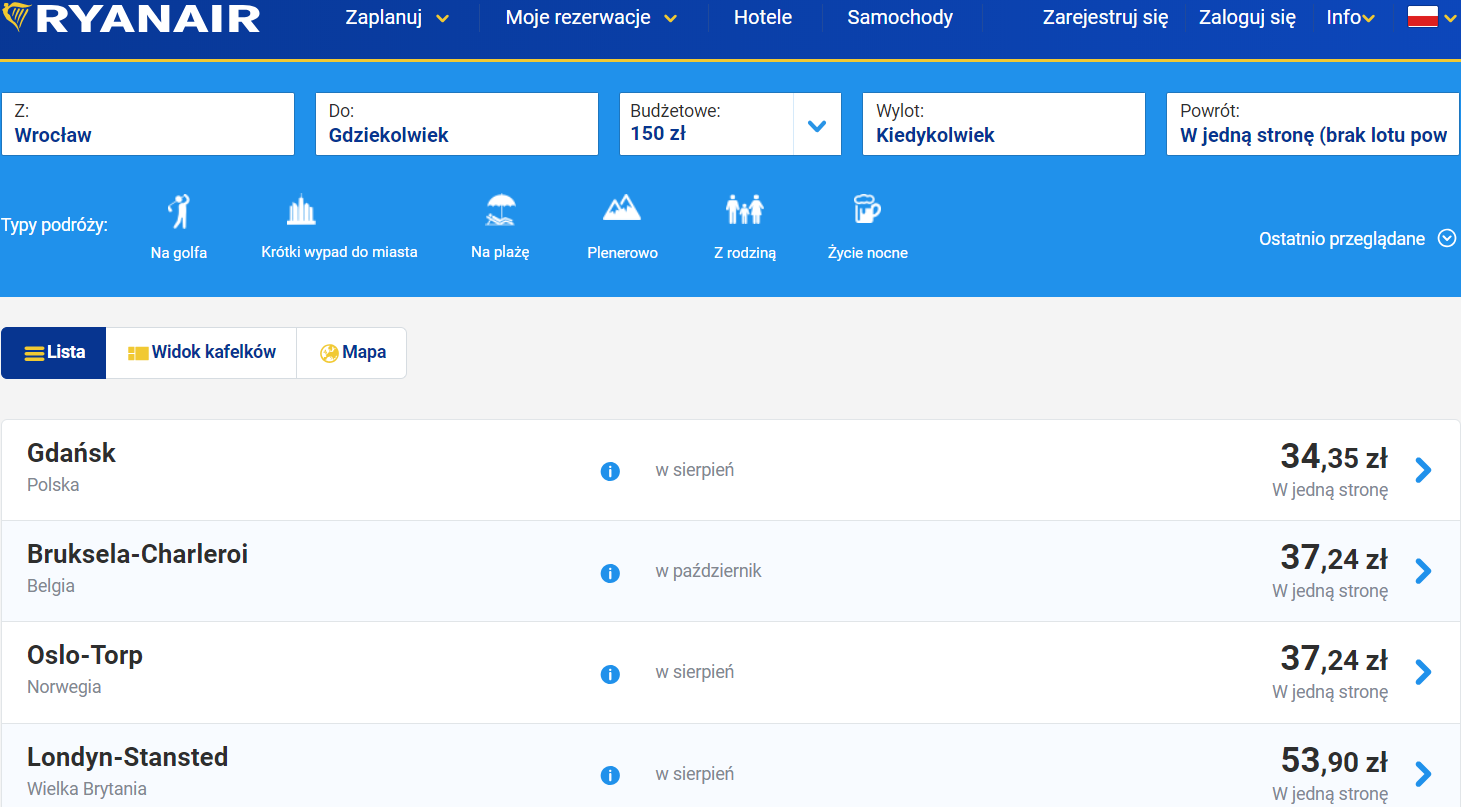Choose the family trip type icon
This screenshot has width=1461, height=807.
(x=744, y=210)
